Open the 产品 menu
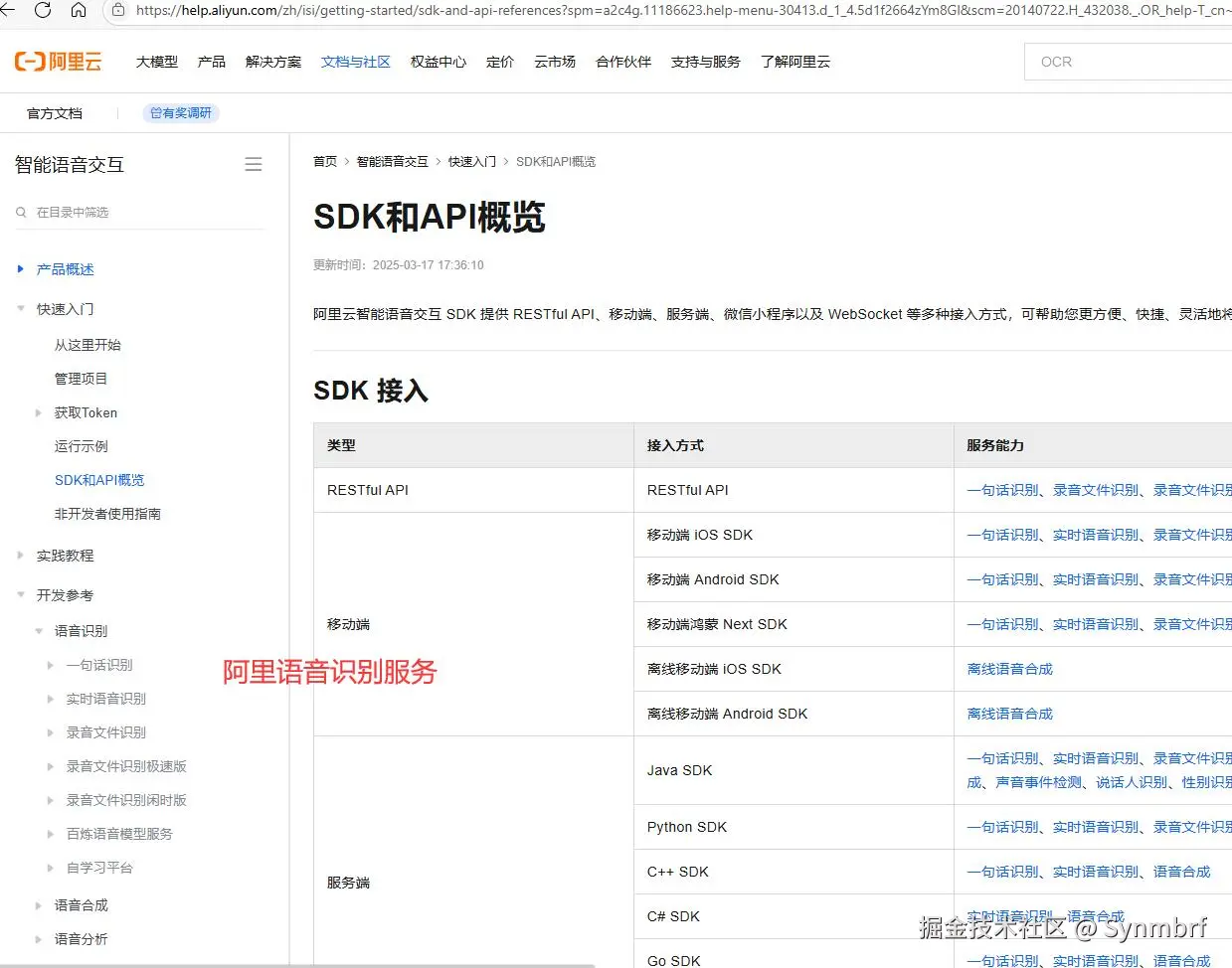1232x968 pixels. click(212, 62)
